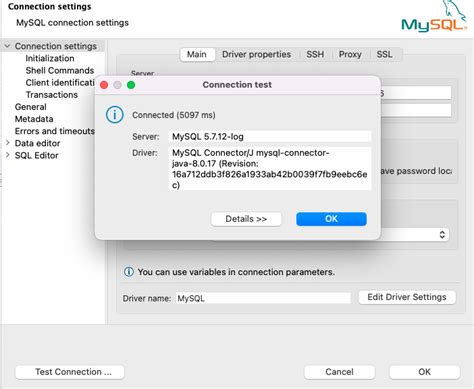The height and width of the screenshot is (389, 474).
Task: Click the MySQL dolphin logo
Action: [434, 17]
